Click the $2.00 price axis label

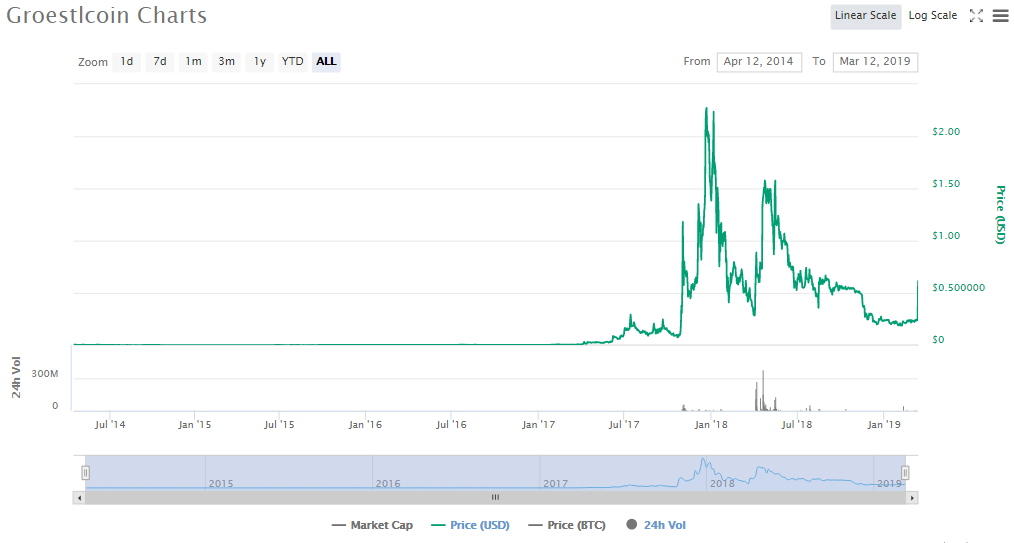[946, 132]
